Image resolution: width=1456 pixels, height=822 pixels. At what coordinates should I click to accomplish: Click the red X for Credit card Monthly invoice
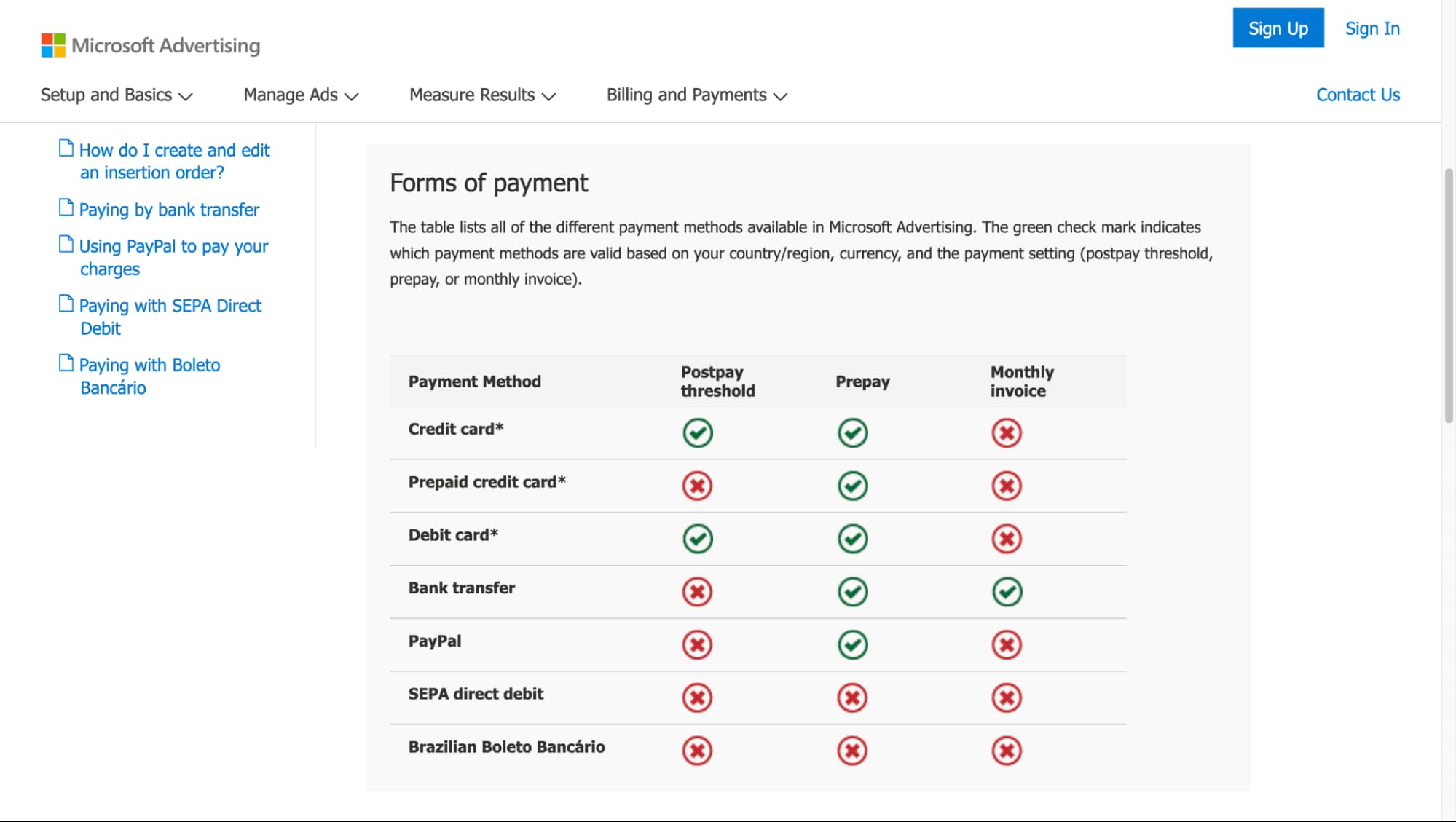point(1007,433)
